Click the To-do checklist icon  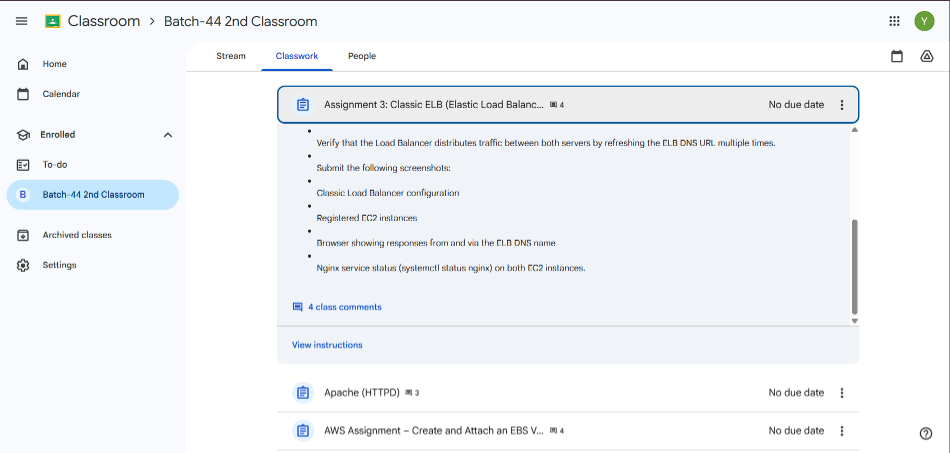(x=23, y=165)
